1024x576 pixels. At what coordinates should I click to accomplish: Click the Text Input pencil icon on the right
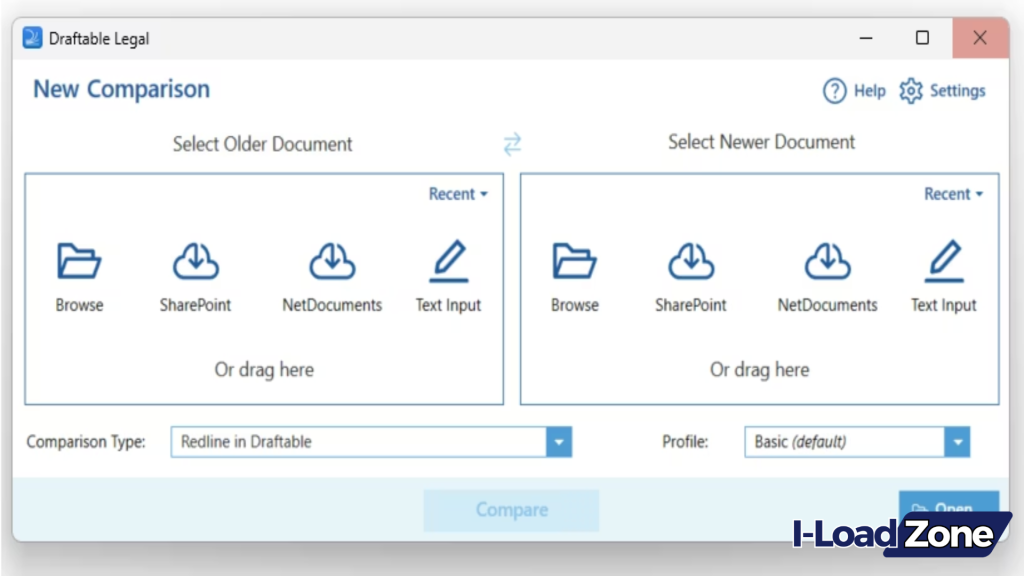943,260
